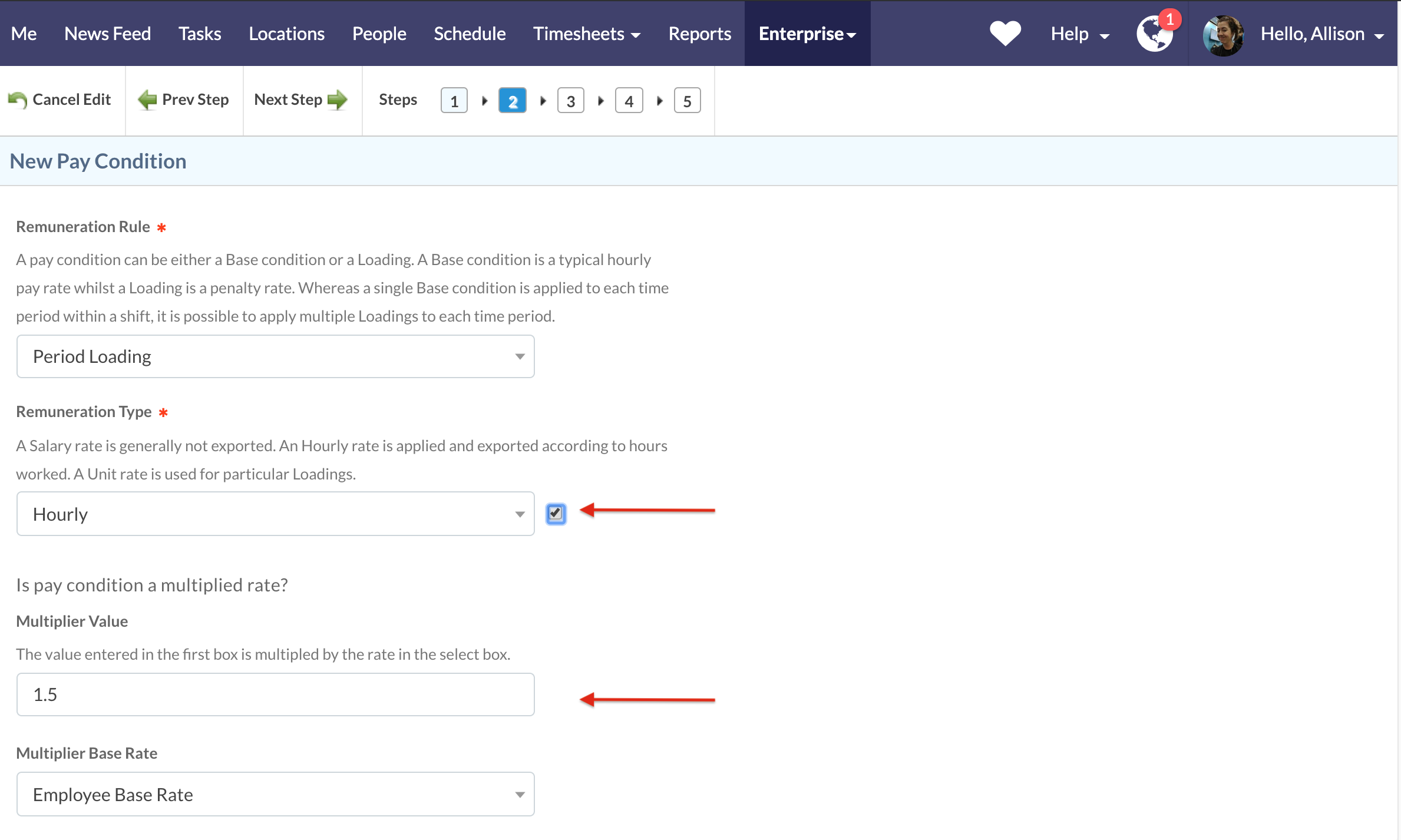Screen dimensions: 1401x840
Task: Open the Remuneration Rule Period Loading dropdown
Action: tap(275, 357)
